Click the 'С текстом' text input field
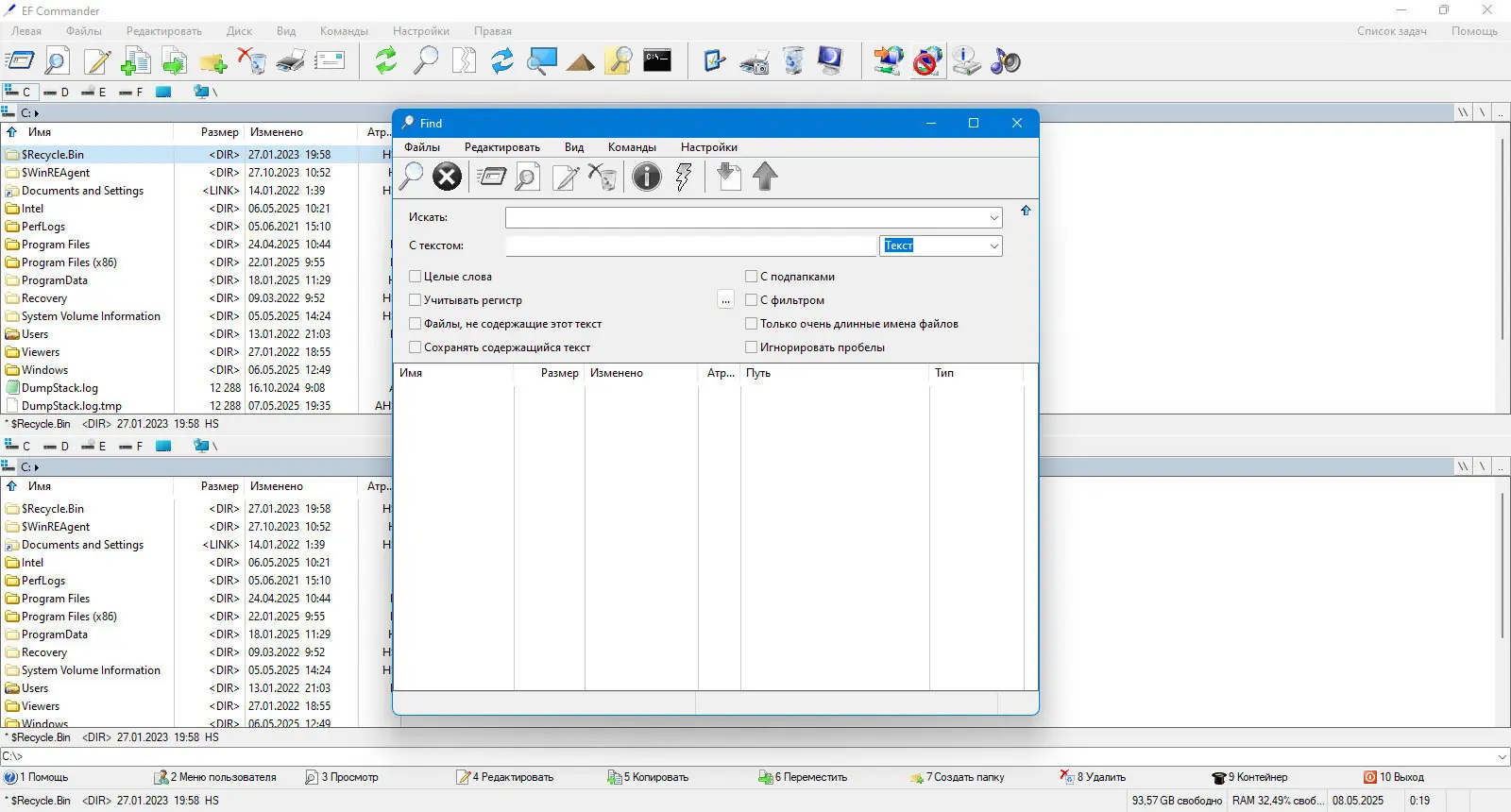The image size is (1511, 812). [690, 245]
